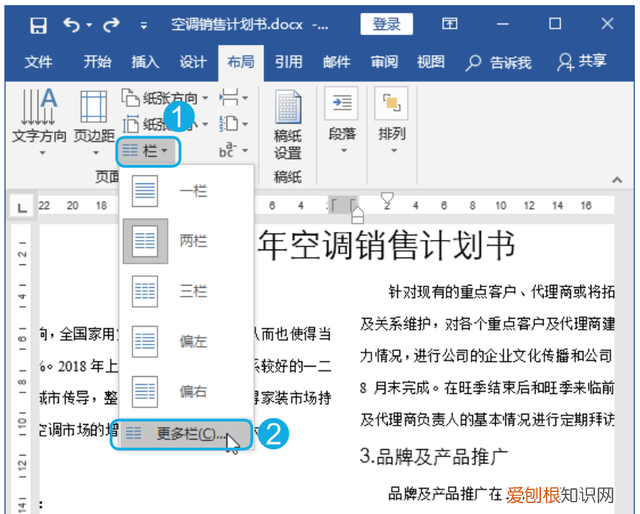Switch to the 引用 tab
The image size is (640, 514).
point(289,62)
